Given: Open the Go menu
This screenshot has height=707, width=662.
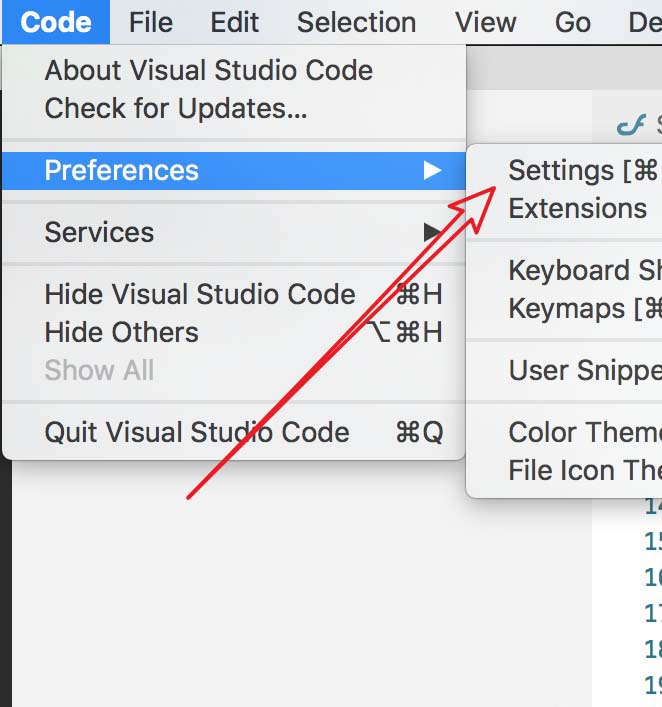Looking at the screenshot, I should click(x=572, y=22).
